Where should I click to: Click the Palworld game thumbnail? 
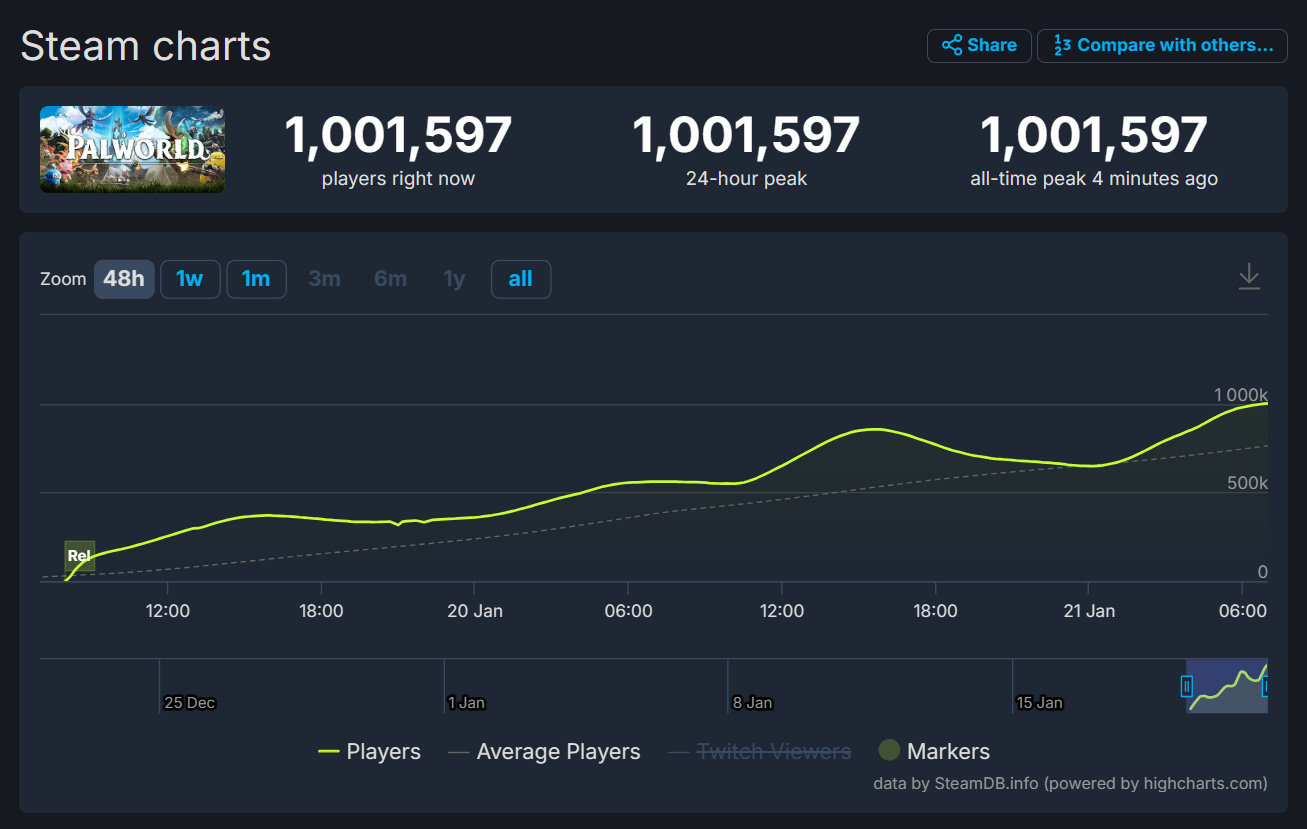point(132,149)
